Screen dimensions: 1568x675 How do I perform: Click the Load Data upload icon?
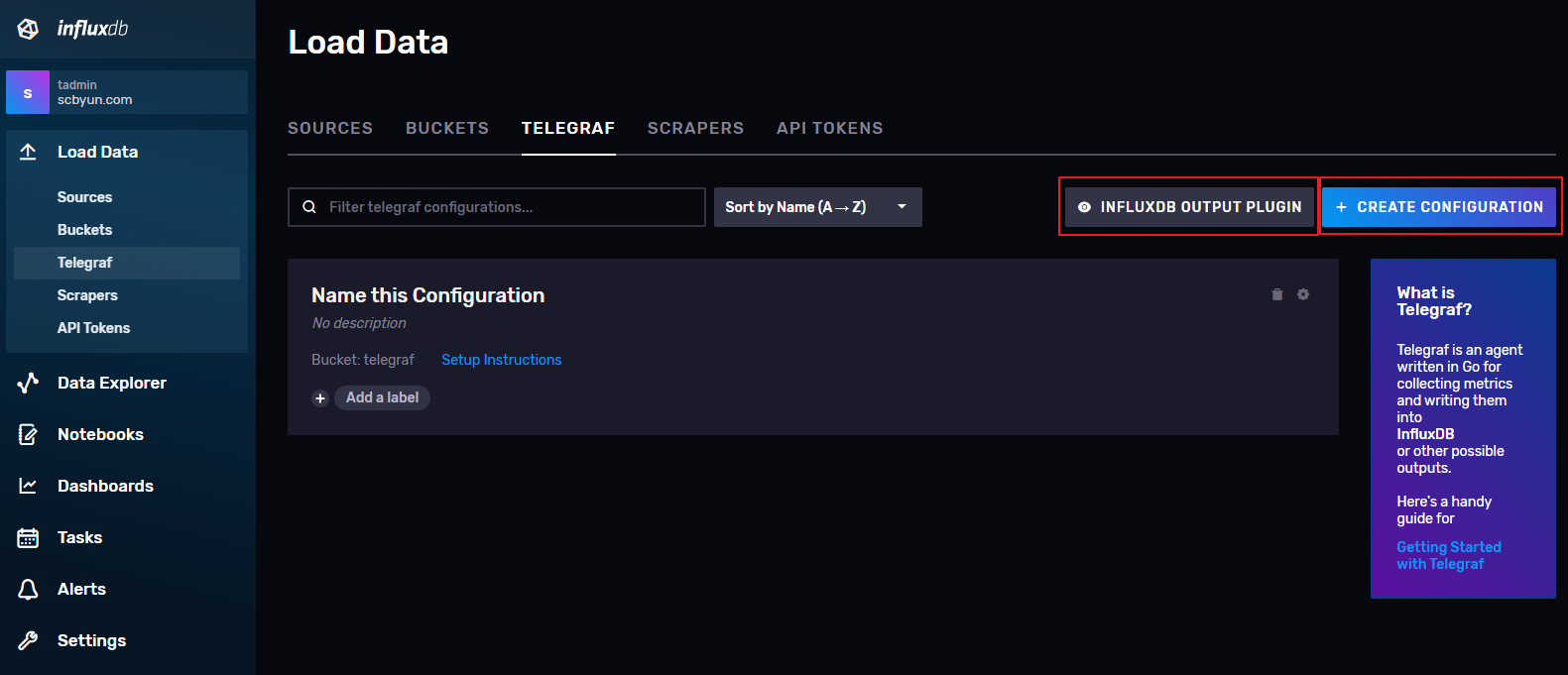click(28, 152)
